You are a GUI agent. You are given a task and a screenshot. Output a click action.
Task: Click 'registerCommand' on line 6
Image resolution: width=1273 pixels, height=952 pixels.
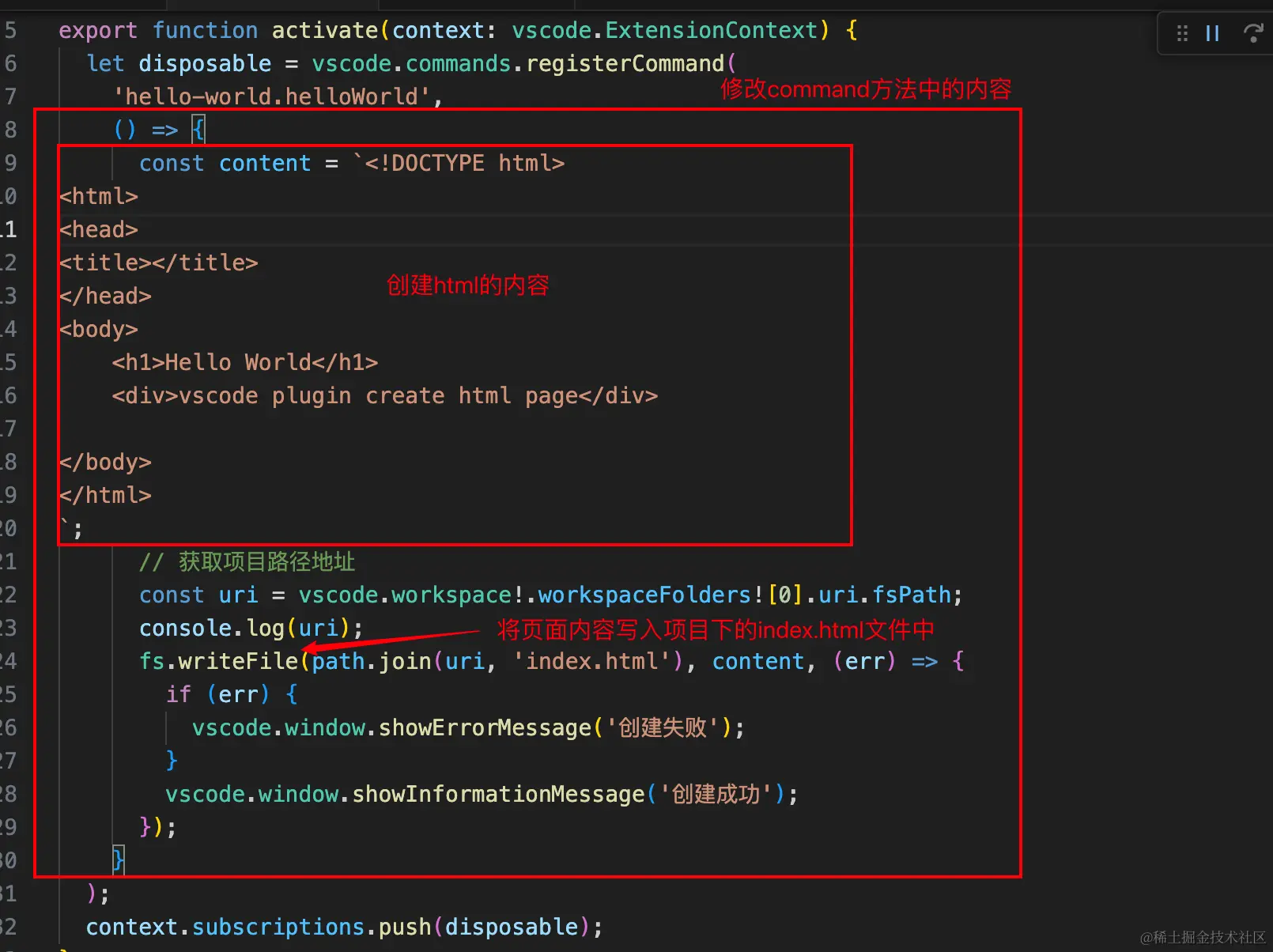tap(625, 63)
